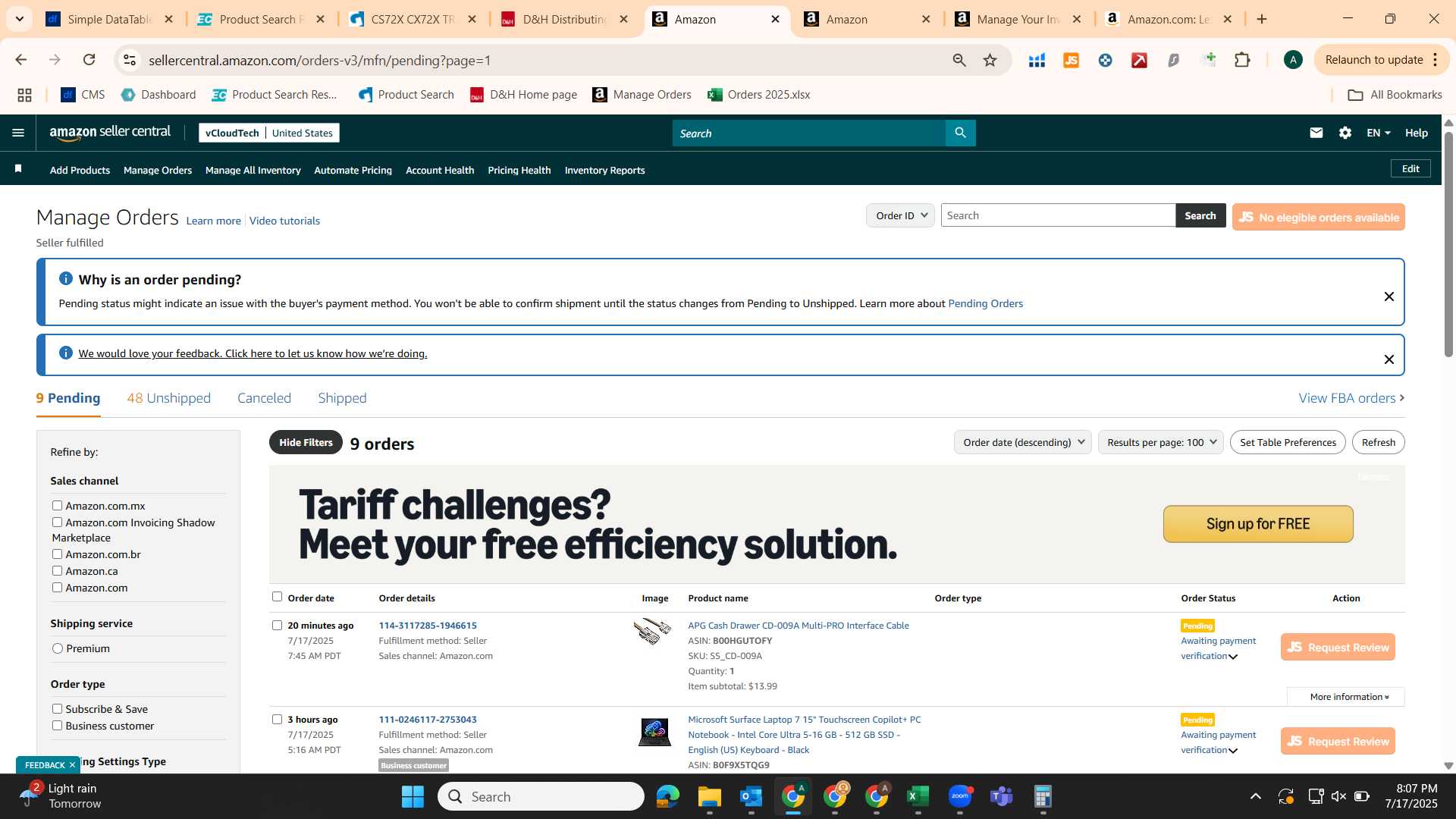Open Zoom from the taskbar
The image size is (1456, 819).
pyautogui.click(x=960, y=796)
